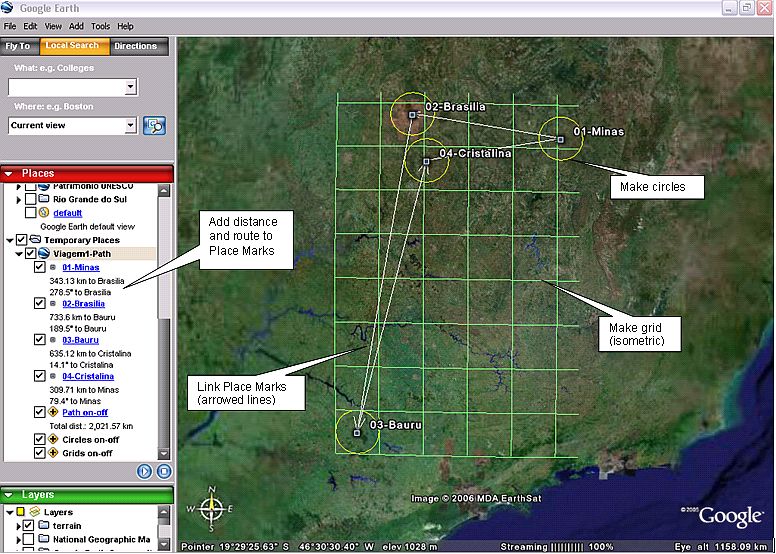Open the Tools menu
The height and width of the screenshot is (554, 776).
point(100,26)
